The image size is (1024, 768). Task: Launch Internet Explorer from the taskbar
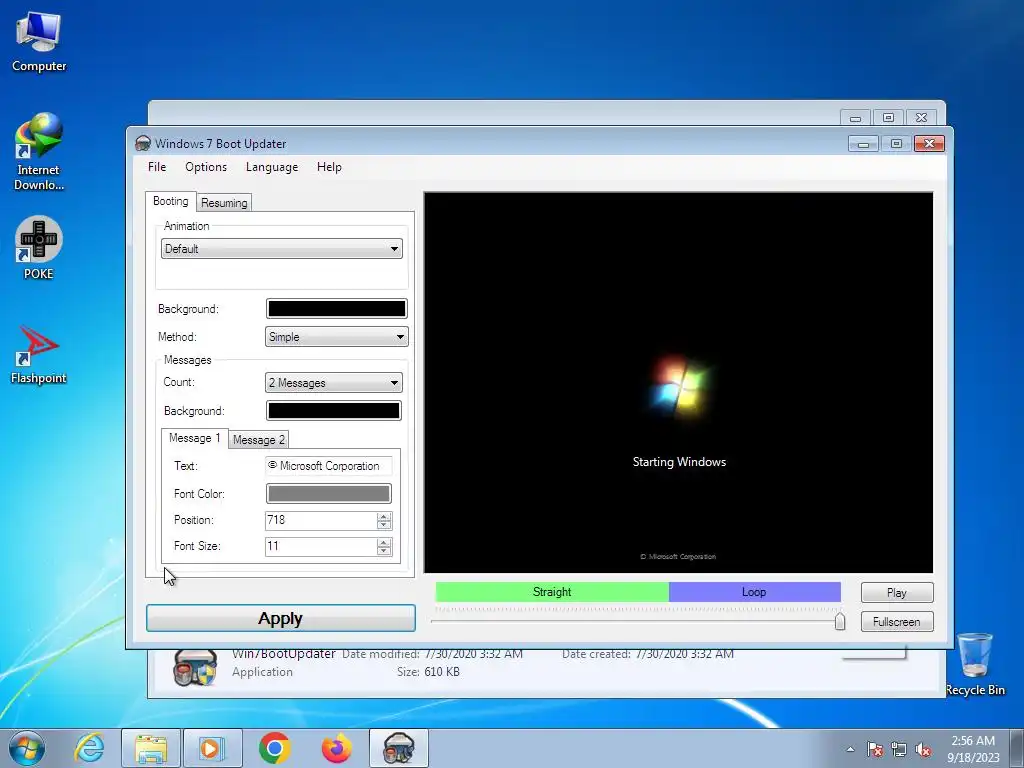point(89,748)
